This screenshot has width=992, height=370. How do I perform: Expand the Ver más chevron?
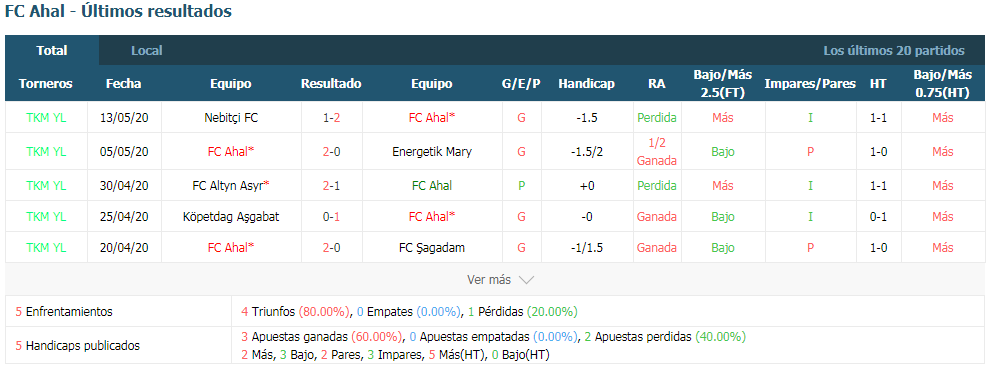coord(526,280)
